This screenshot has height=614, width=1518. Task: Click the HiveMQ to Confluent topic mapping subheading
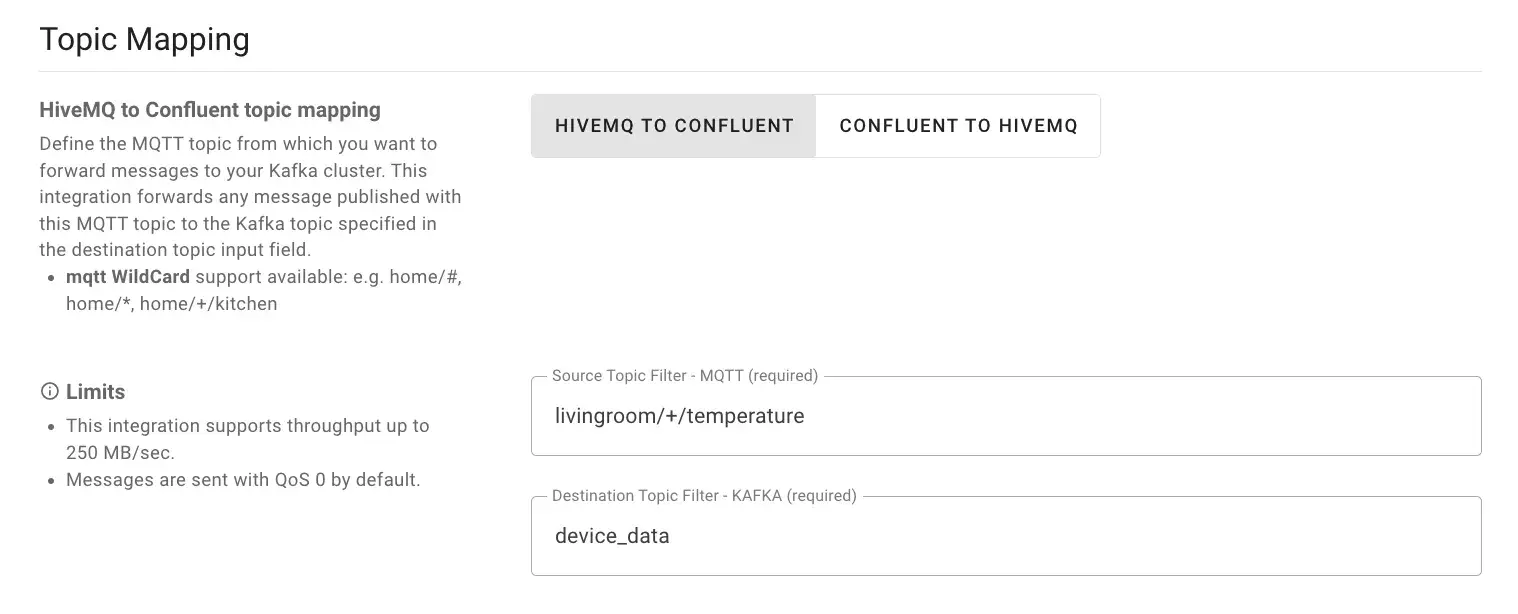(210, 110)
